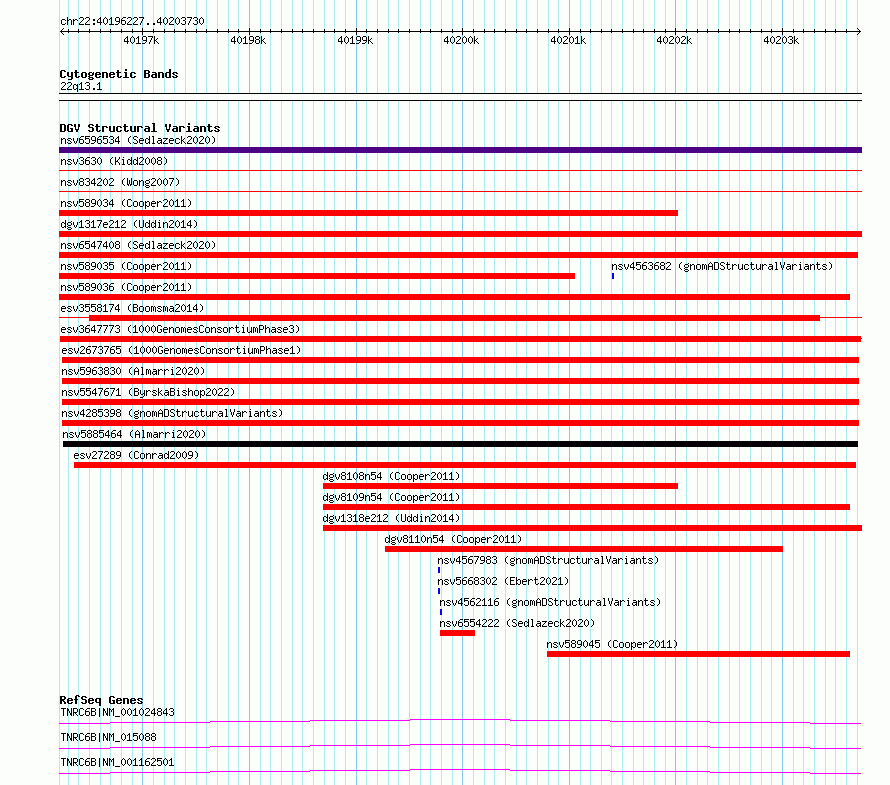Viewport: 890px width, 785px height.
Task: Click the chr22:40196227..40203730 coordinates label
Action: [132, 21]
